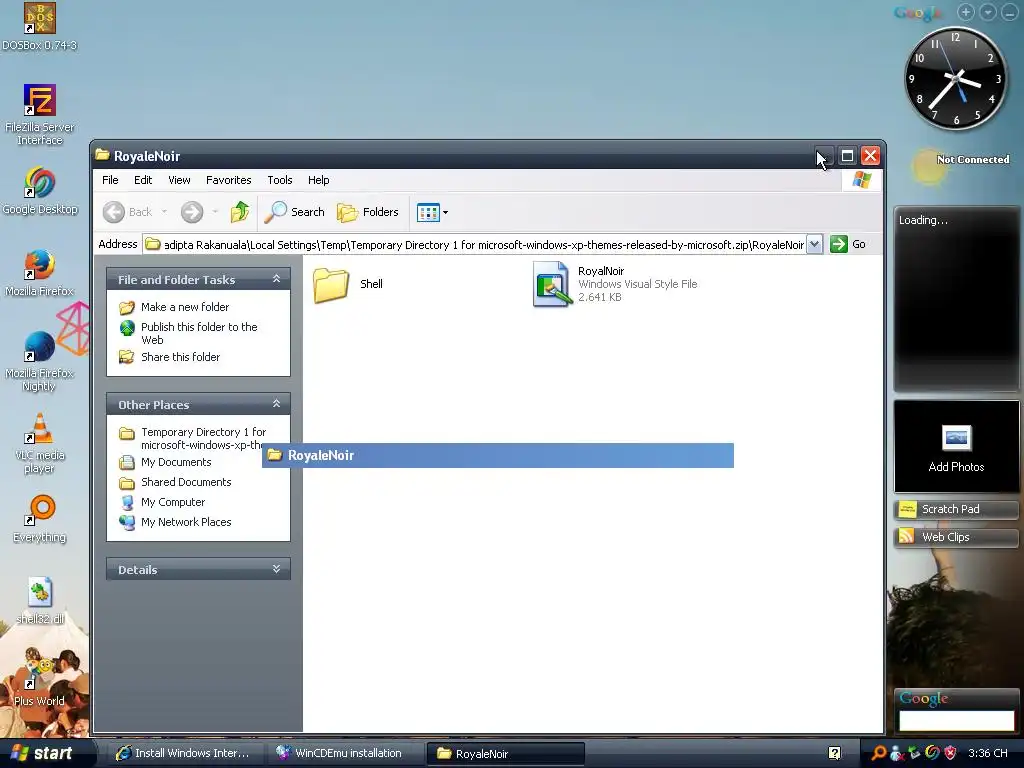This screenshot has width=1024, height=768.
Task: Click the Google sidebar search box
Action: 956,720
